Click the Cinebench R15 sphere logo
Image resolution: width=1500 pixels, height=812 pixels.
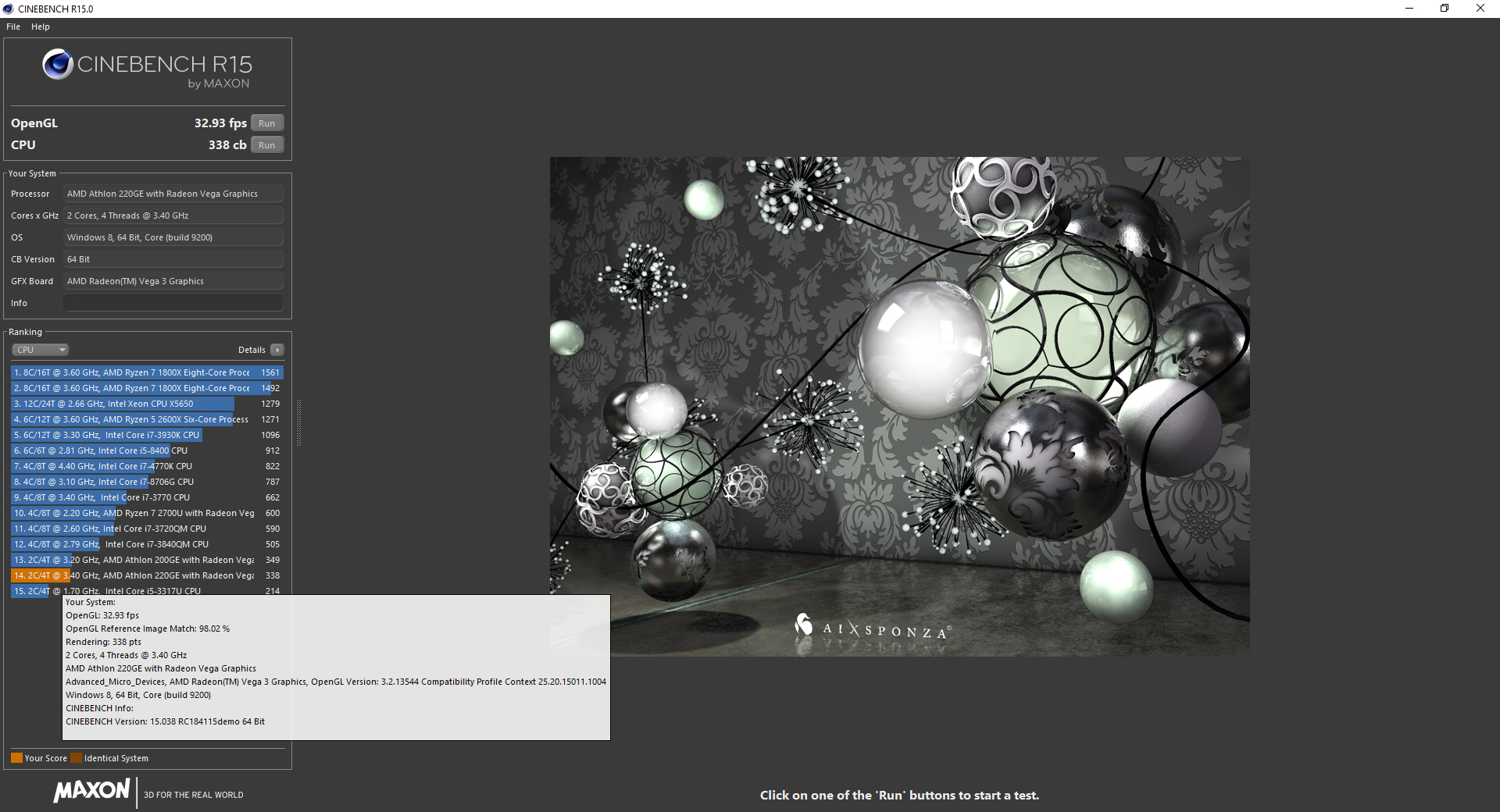click(x=58, y=64)
